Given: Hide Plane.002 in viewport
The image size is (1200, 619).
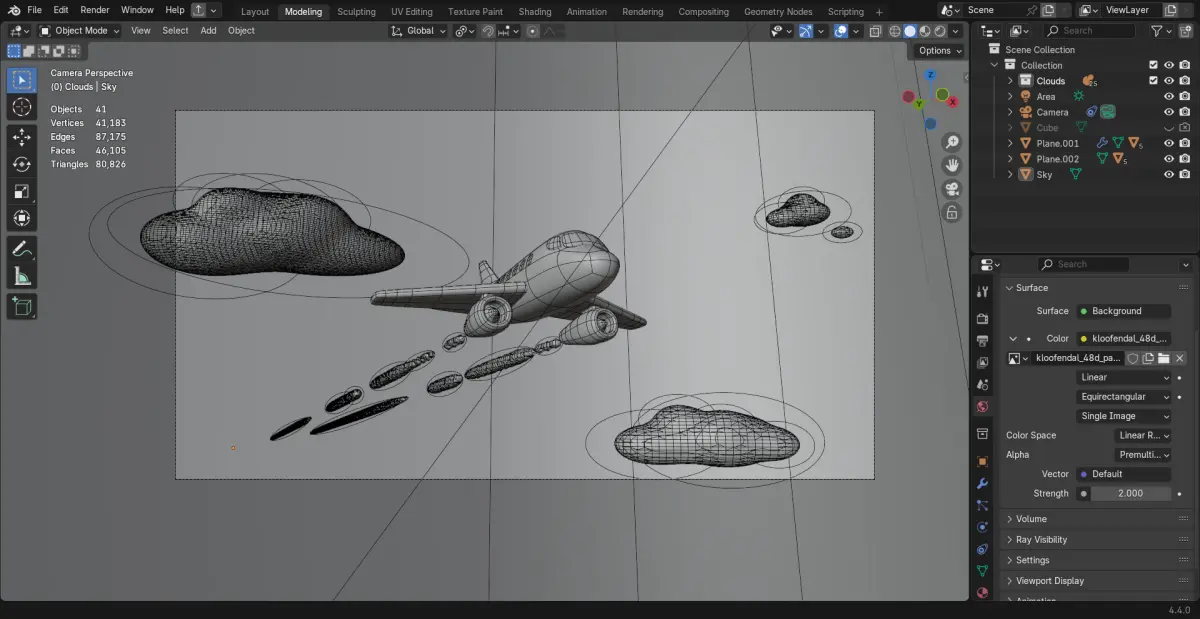Looking at the screenshot, I should coord(1169,159).
